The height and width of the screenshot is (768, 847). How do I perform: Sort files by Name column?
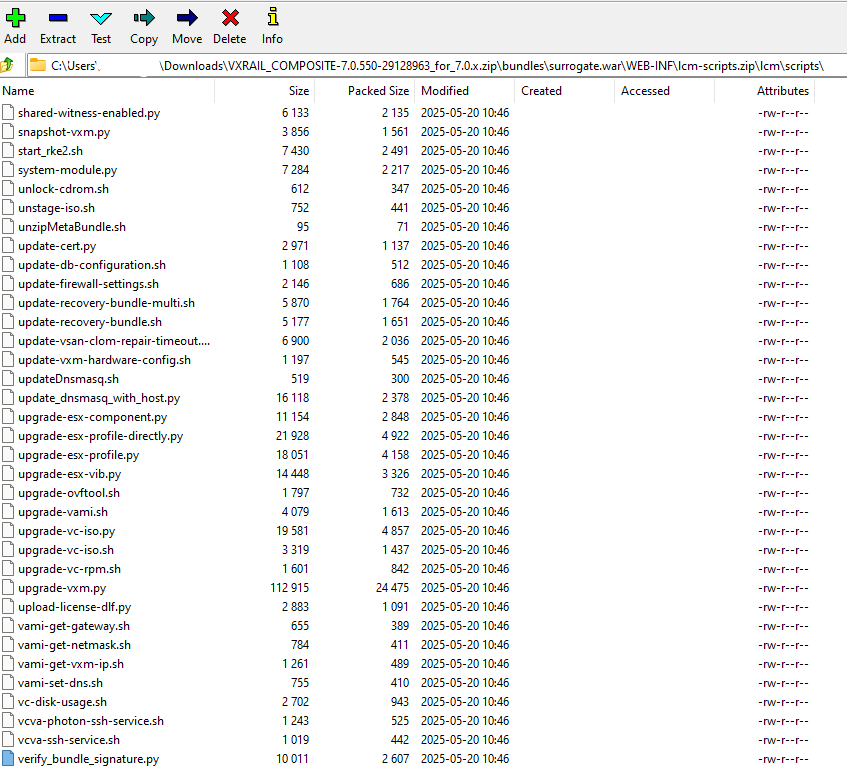[100, 91]
